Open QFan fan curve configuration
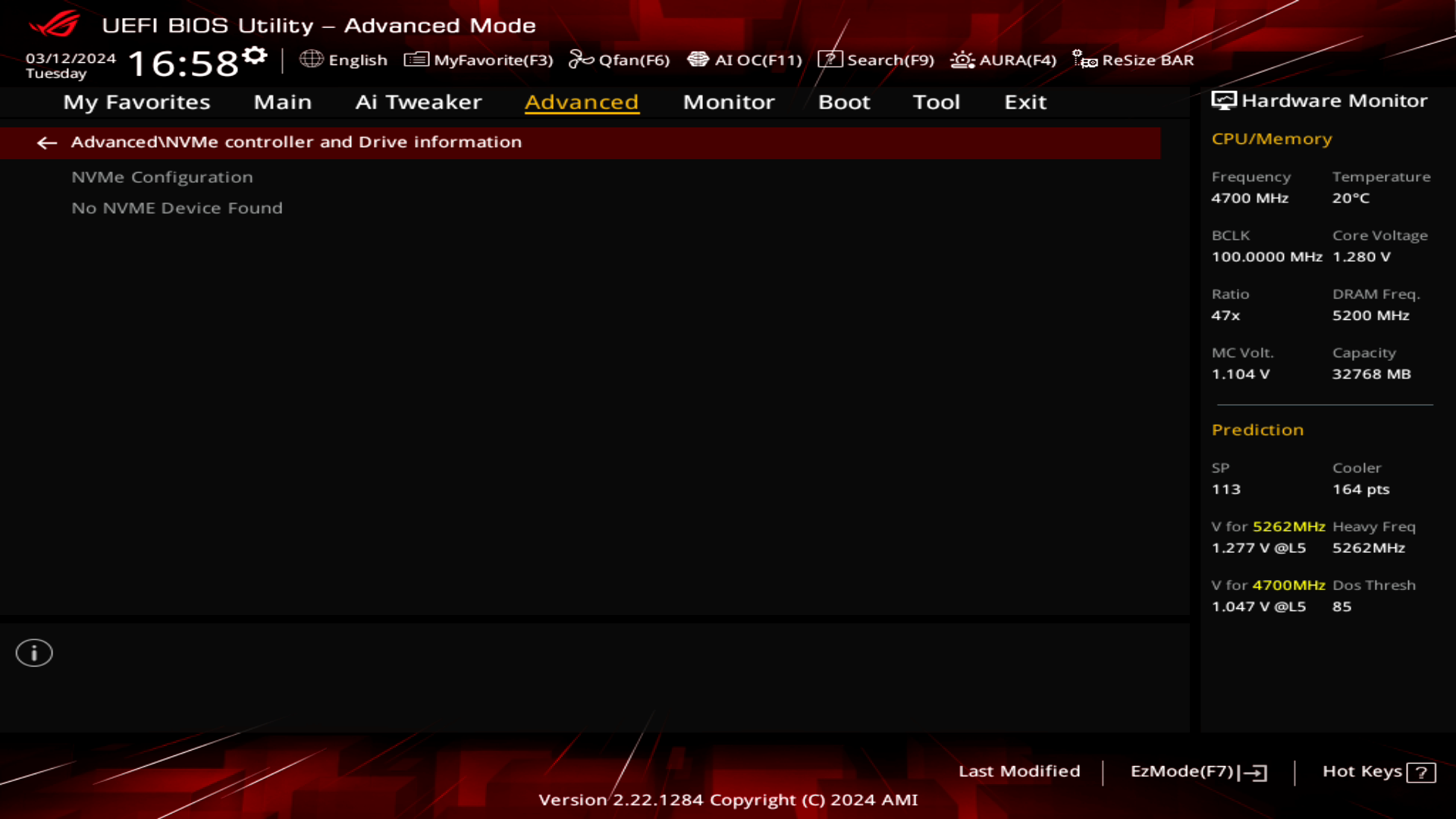 [620, 60]
